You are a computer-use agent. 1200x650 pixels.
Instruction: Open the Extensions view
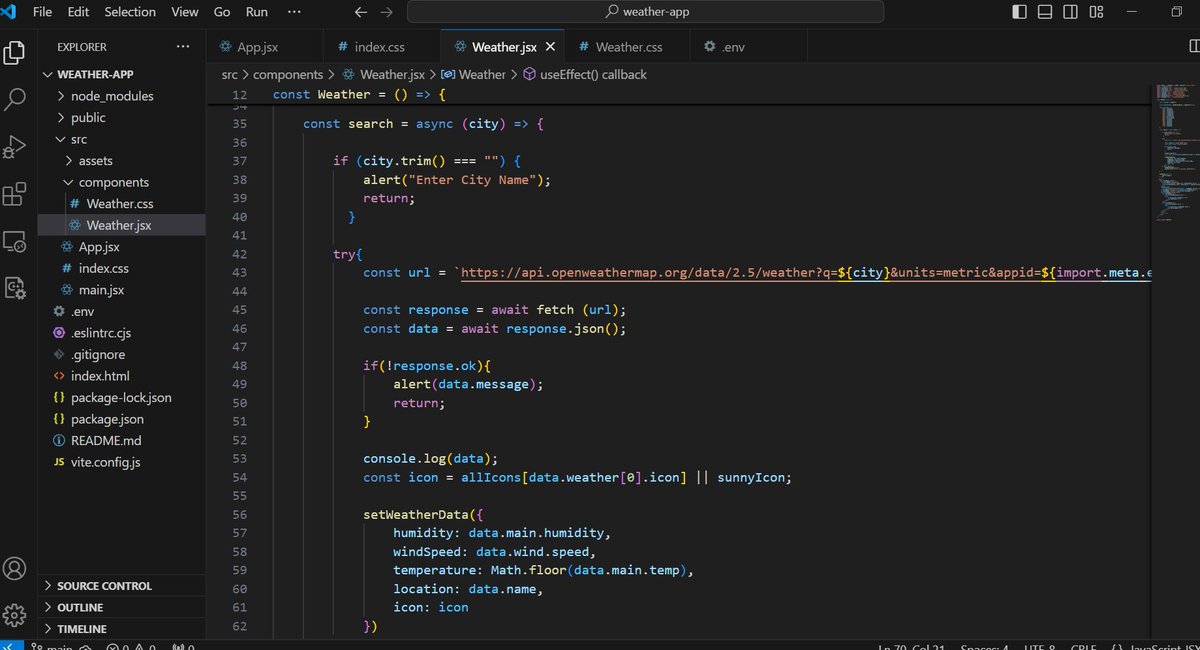[15, 194]
